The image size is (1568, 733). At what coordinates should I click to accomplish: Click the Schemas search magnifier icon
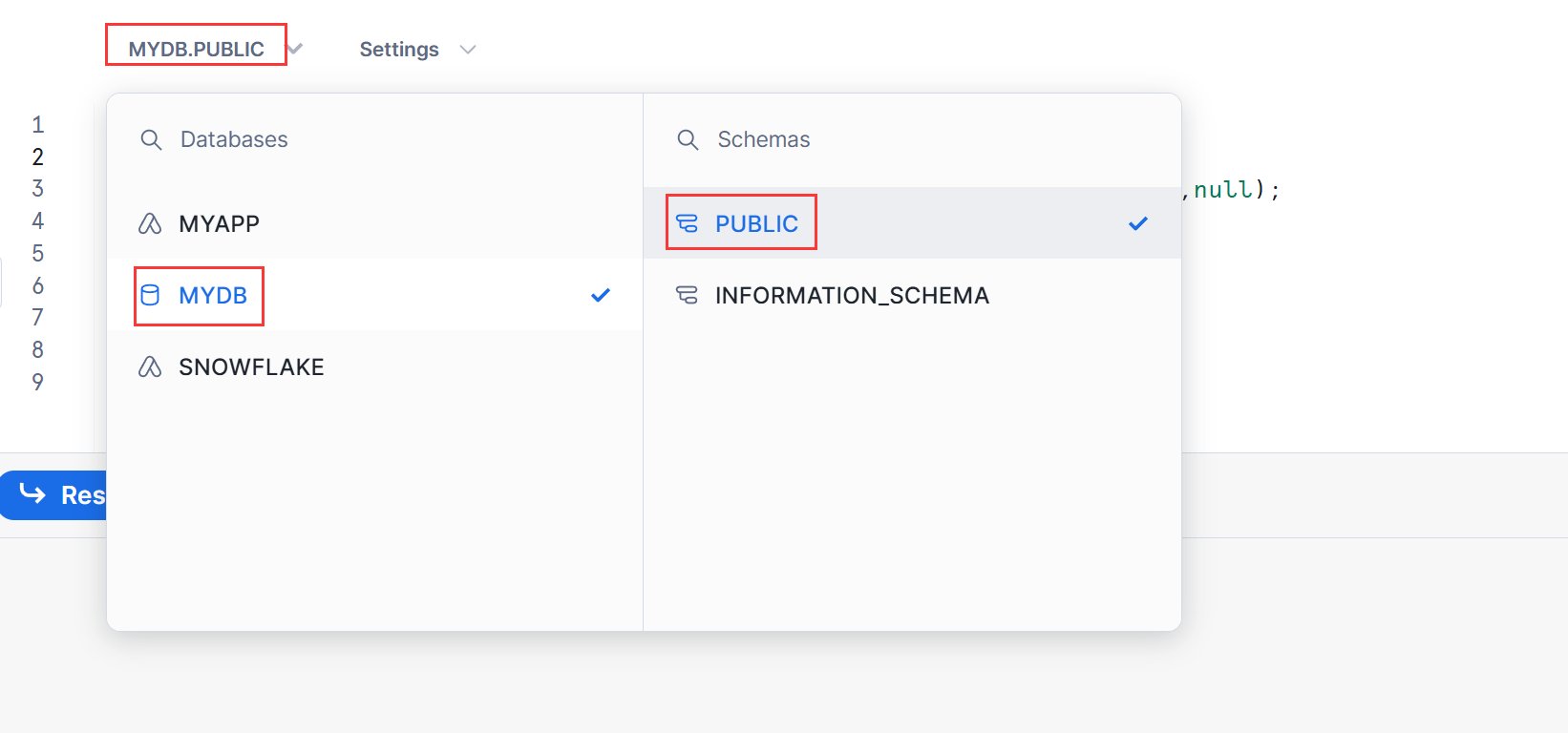coord(688,139)
